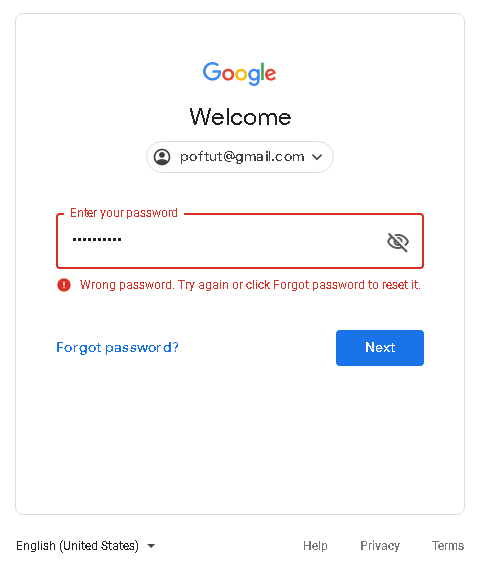Click the Google logo
Viewport: 483px width, 588px height.
[240, 73]
